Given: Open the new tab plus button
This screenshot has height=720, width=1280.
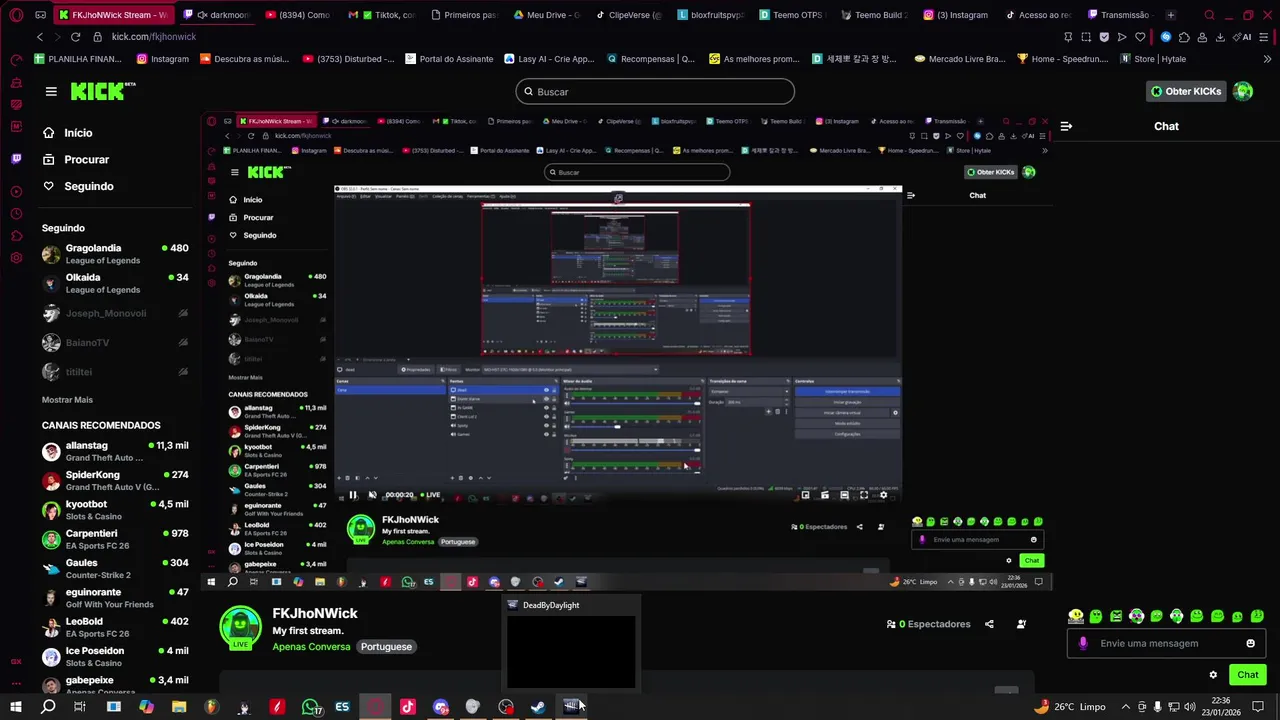Looking at the screenshot, I should point(1171,15).
